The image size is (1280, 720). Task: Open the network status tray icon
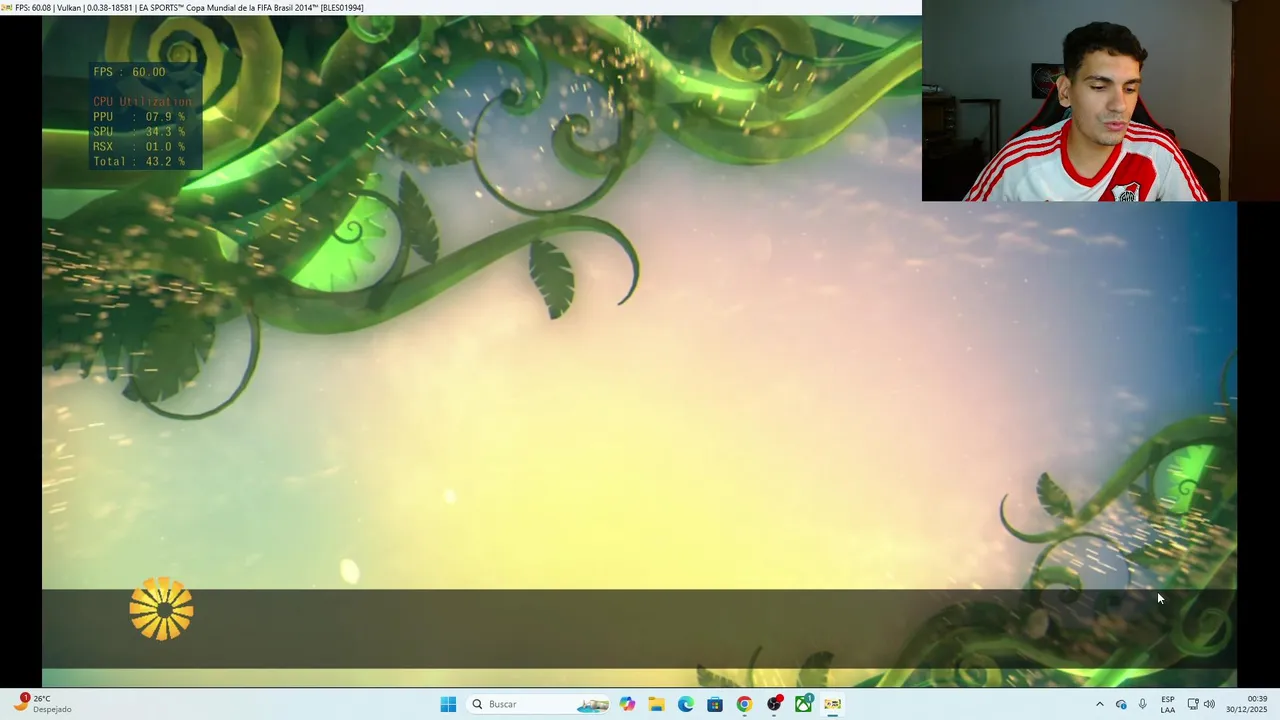pyautogui.click(x=1193, y=704)
